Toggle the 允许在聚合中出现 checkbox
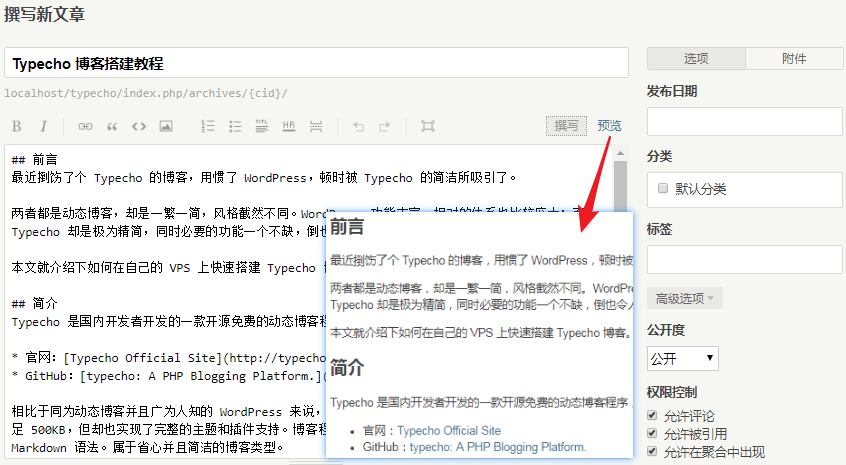846x465 pixels. 652,452
